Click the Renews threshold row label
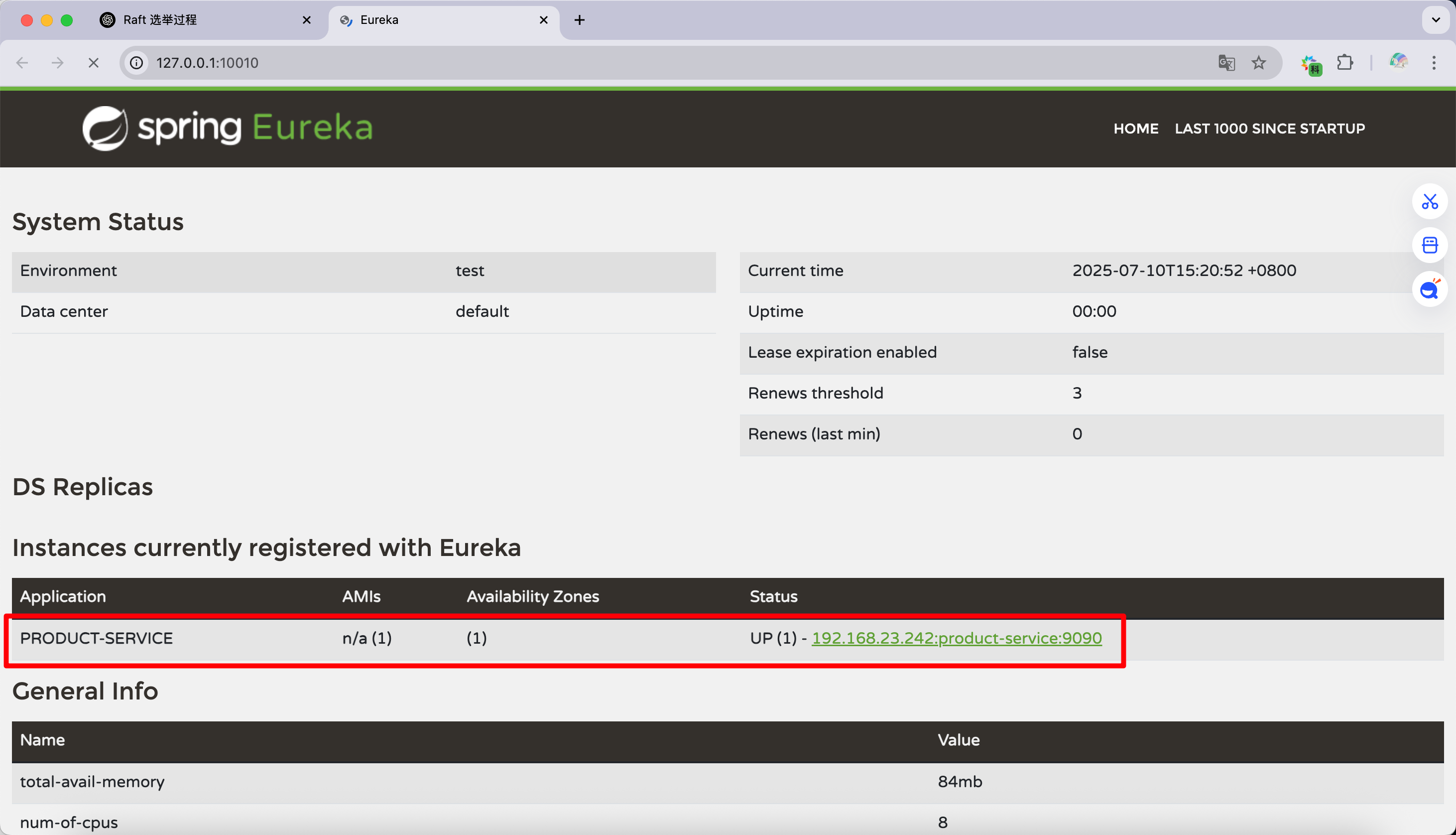The image size is (1456, 835). tap(815, 393)
